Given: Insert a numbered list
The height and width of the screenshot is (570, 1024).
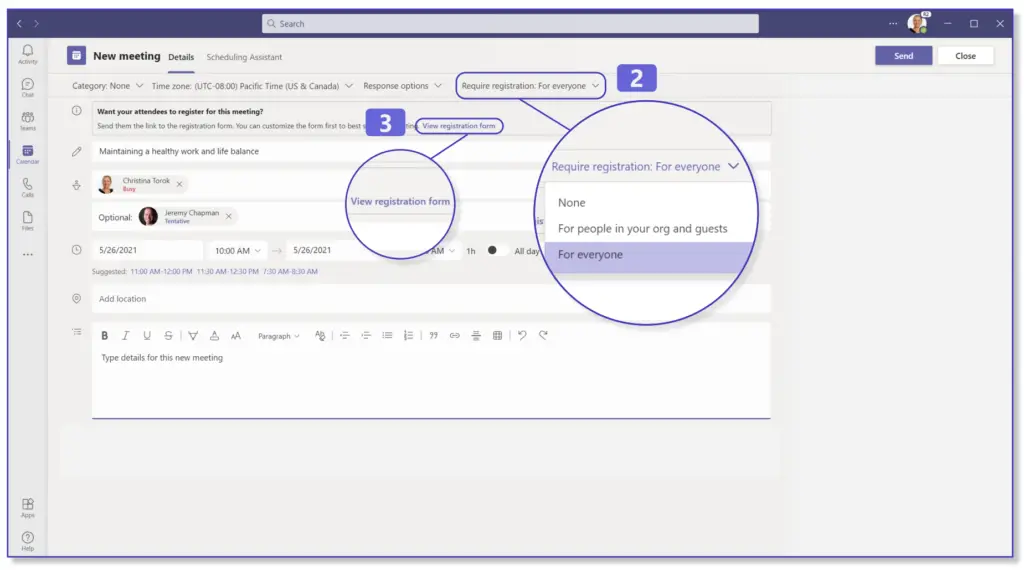Looking at the screenshot, I should 408,336.
